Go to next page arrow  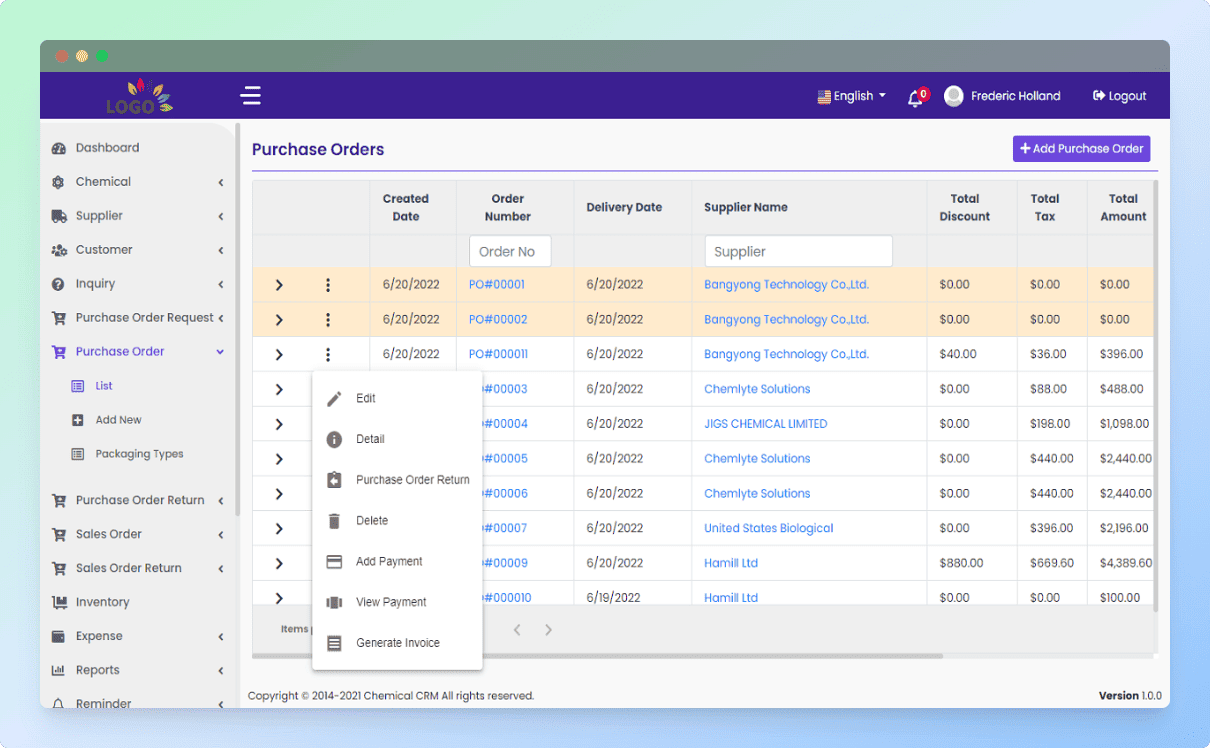click(x=548, y=630)
